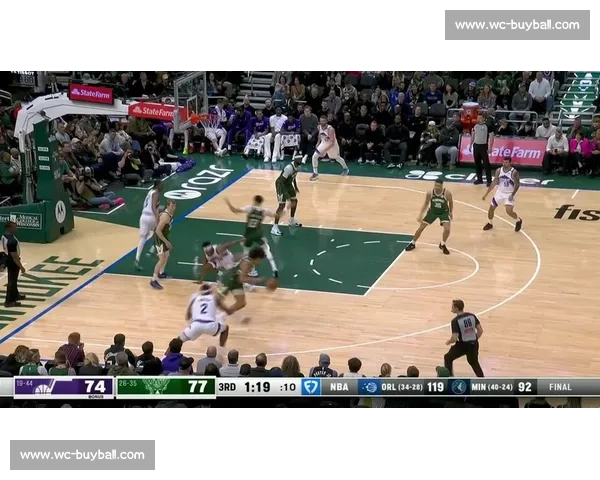The image size is (600, 480).
Task: Click the FanDuel shield logo in score bar
Action: (x=310, y=387)
